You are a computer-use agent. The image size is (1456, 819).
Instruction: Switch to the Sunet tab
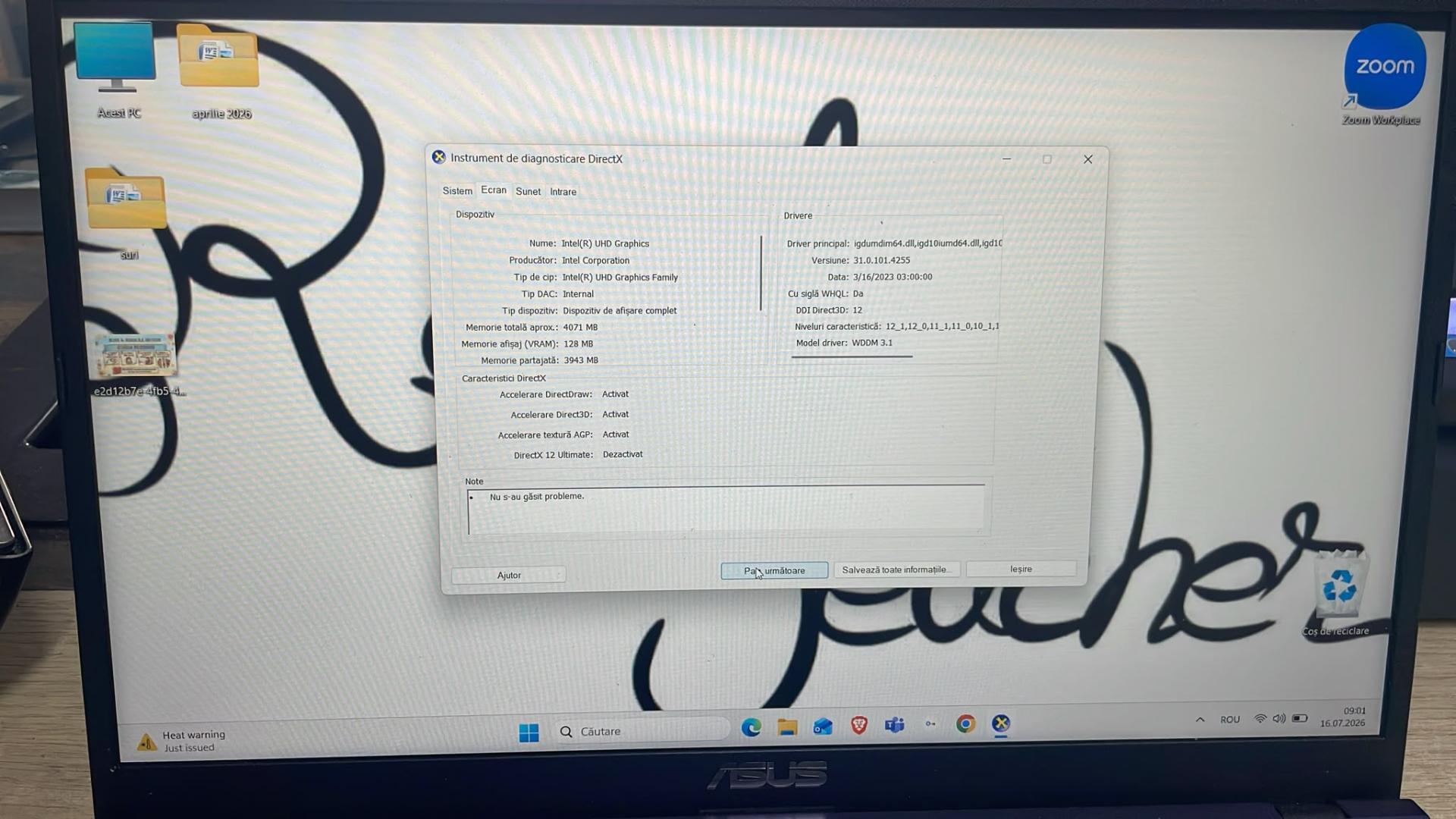click(528, 192)
